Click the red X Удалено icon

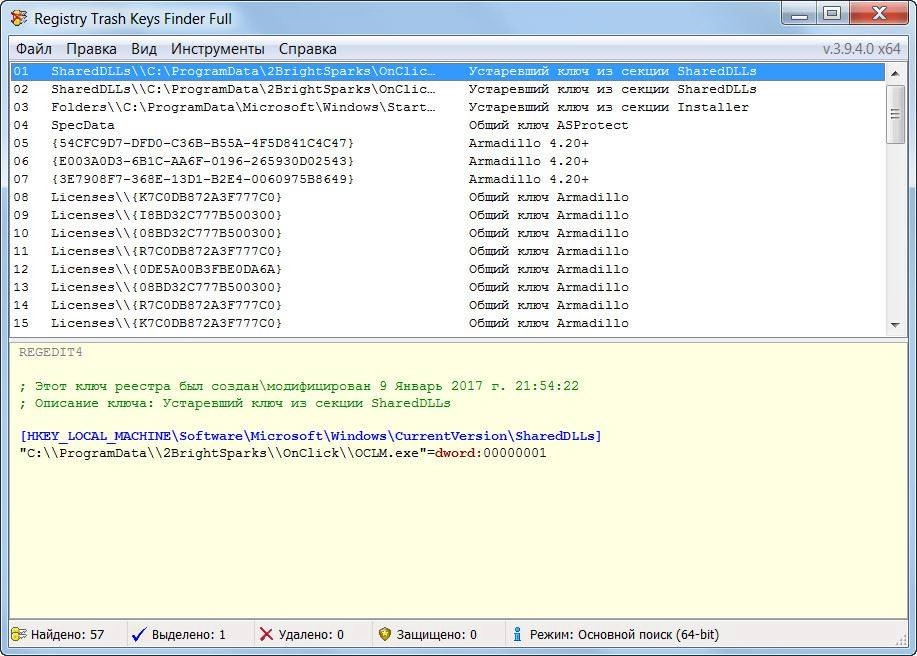(266, 634)
